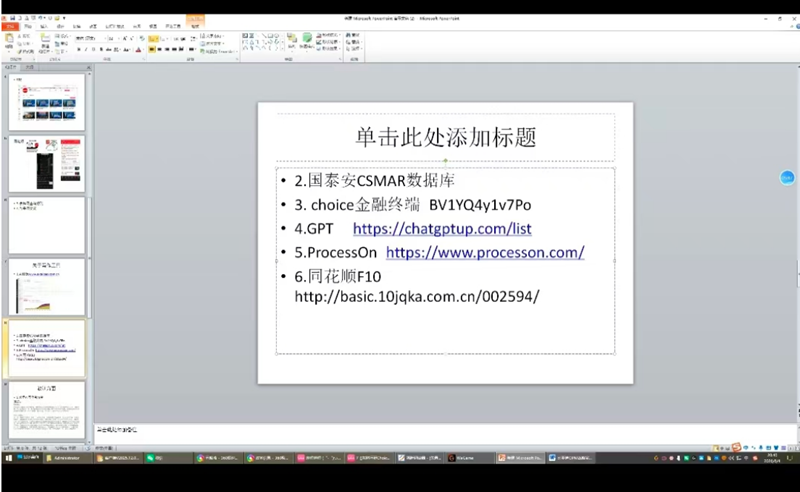Click the Convert to SmartArt icon

point(217,51)
